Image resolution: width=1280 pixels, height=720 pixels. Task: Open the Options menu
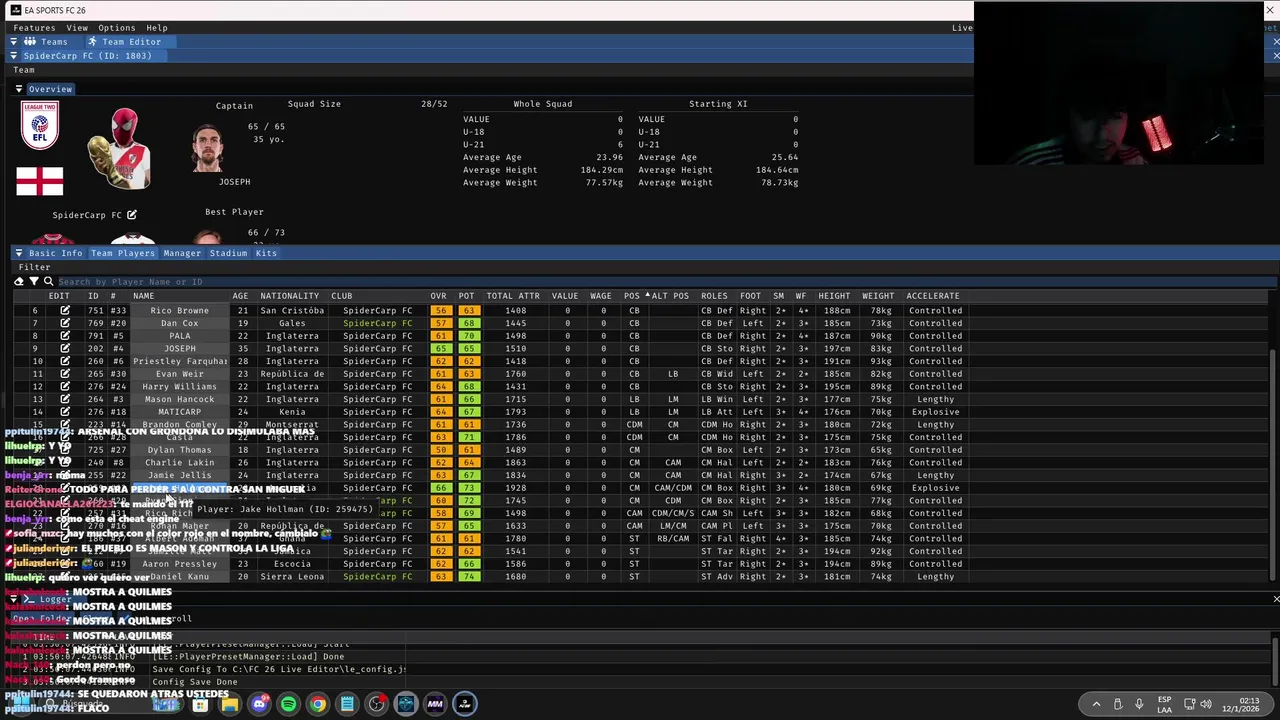pos(116,28)
